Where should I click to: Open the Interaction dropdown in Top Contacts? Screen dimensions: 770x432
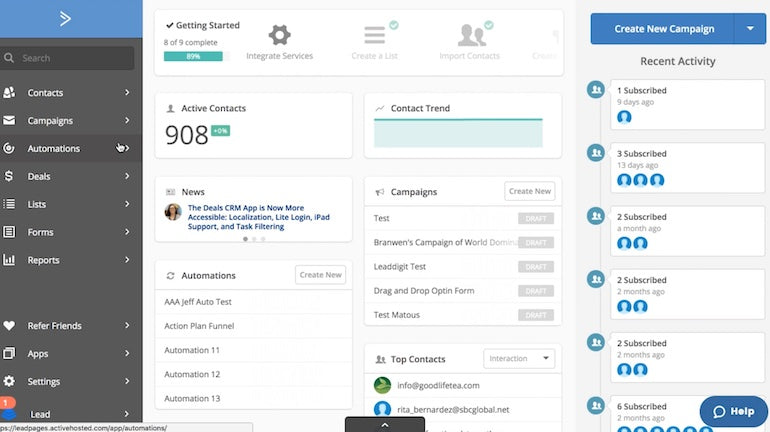coord(519,358)
